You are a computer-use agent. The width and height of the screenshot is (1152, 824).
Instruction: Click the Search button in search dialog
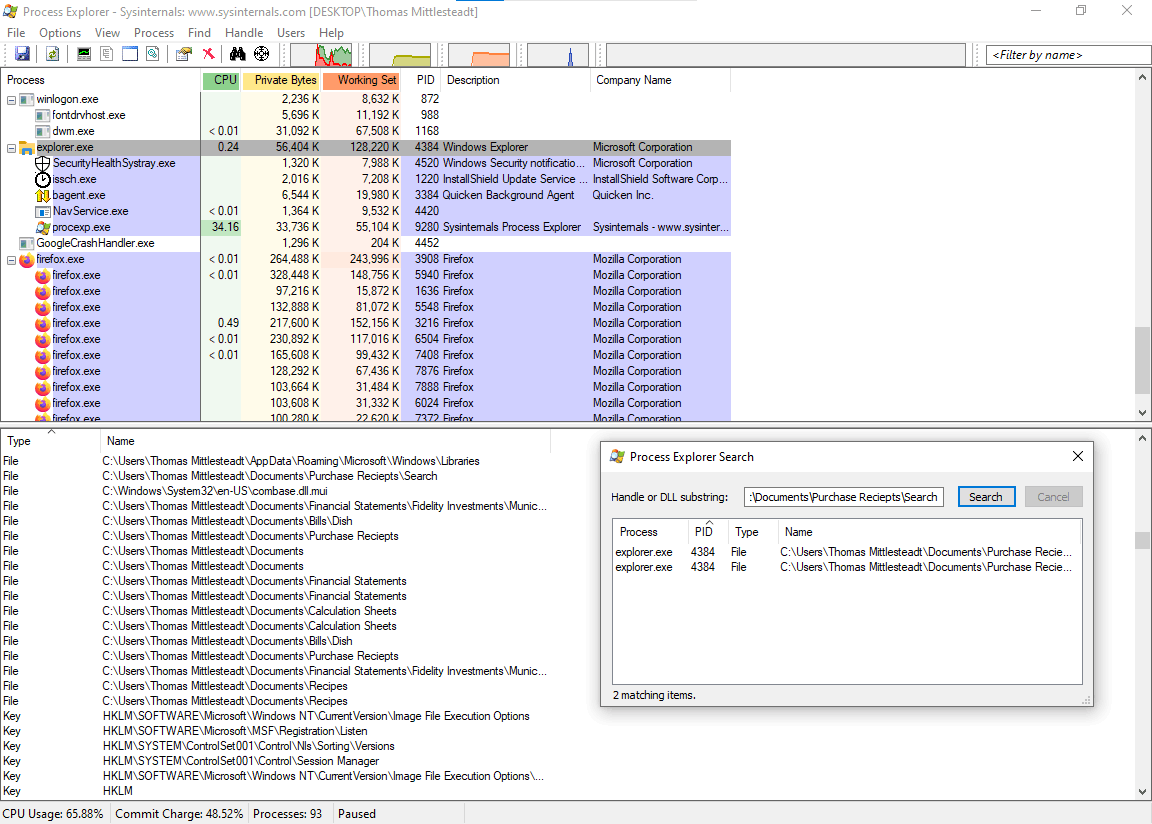tap(986, 497)
